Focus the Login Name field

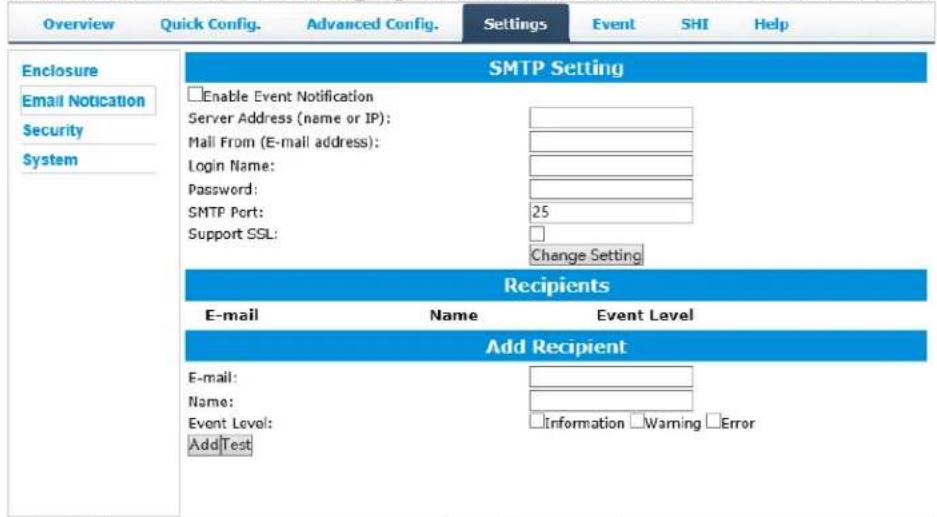tap(611, 166)
